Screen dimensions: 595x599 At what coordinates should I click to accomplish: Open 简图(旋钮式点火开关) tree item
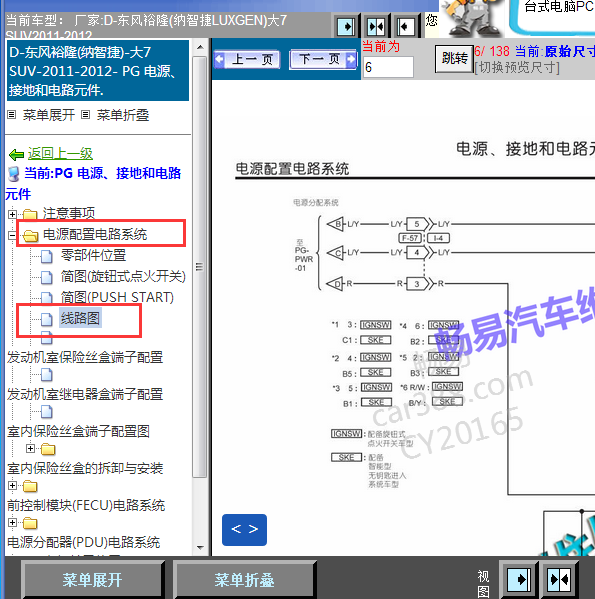[123, 276]
